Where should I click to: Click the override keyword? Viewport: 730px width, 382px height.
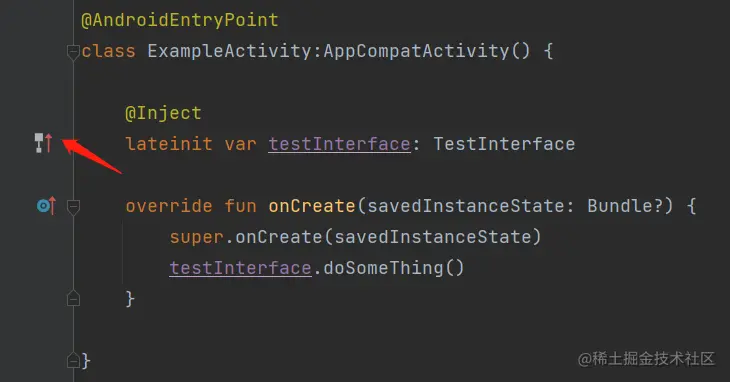tap(169, 206)
